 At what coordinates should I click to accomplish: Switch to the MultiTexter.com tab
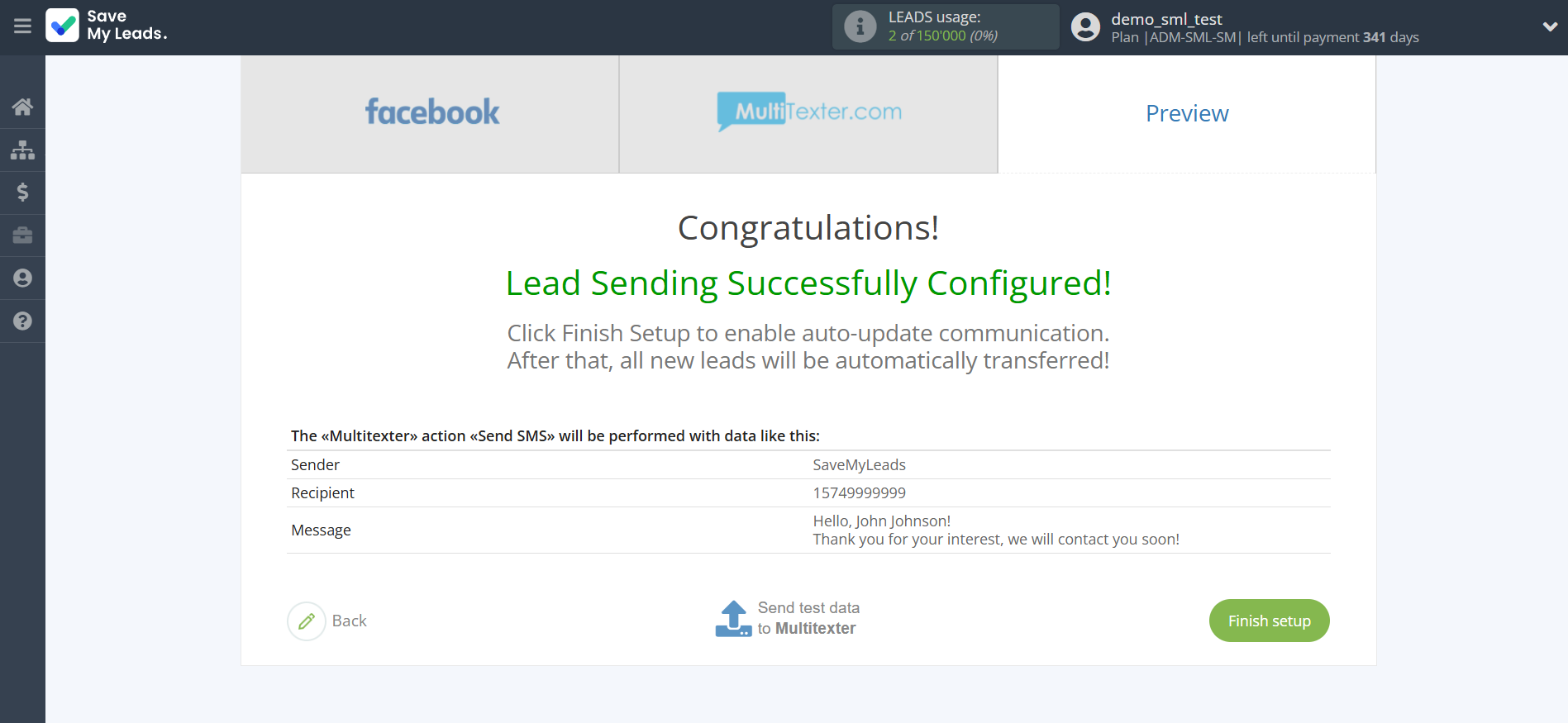pyautogui.click(x=808, y=113)
